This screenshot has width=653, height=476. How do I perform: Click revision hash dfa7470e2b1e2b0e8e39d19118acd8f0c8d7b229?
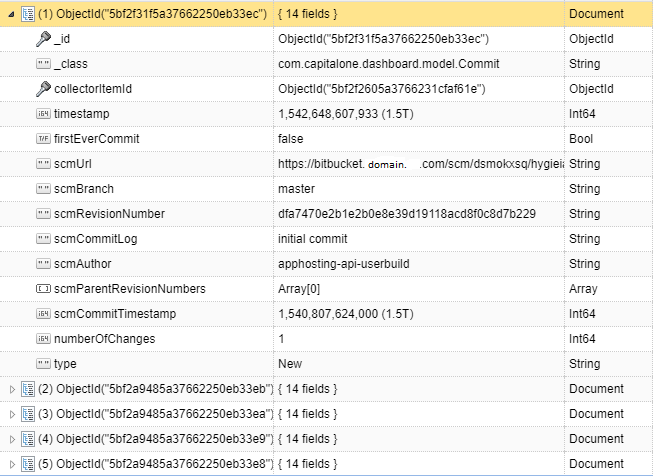click(x=407, y=214)
